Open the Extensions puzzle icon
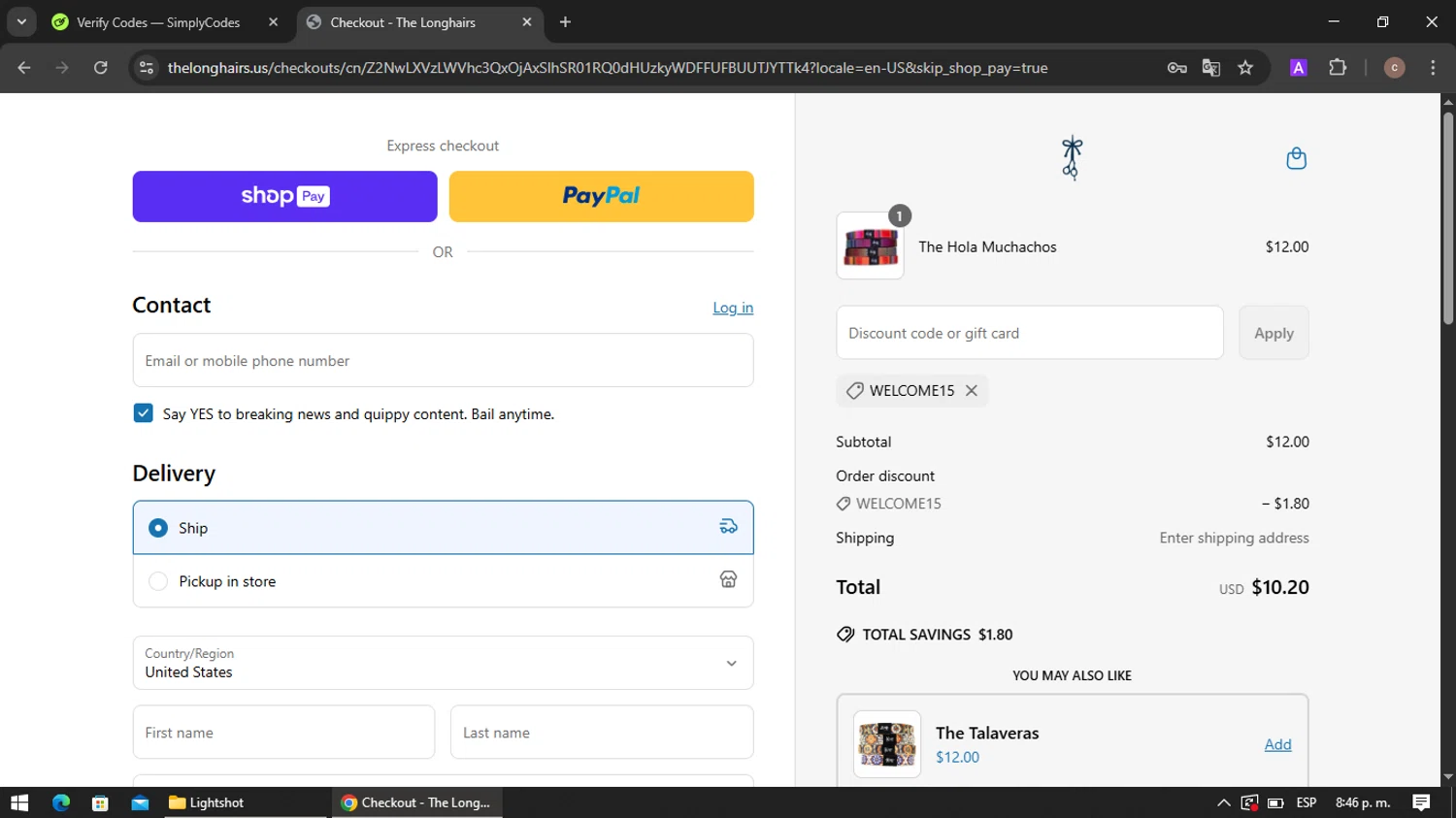 1338,68
